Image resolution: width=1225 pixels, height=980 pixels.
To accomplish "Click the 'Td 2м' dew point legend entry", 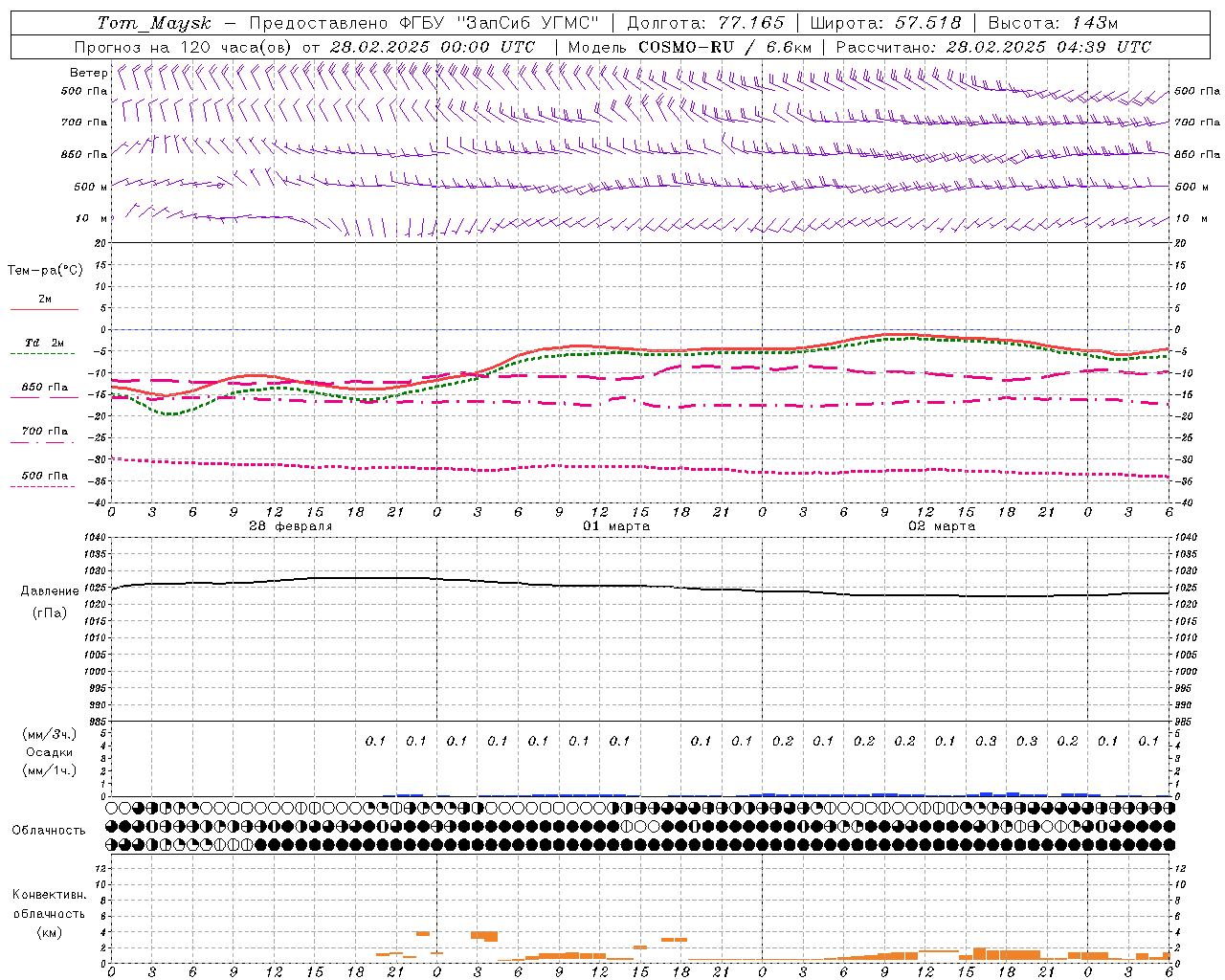I will point(45,343).
